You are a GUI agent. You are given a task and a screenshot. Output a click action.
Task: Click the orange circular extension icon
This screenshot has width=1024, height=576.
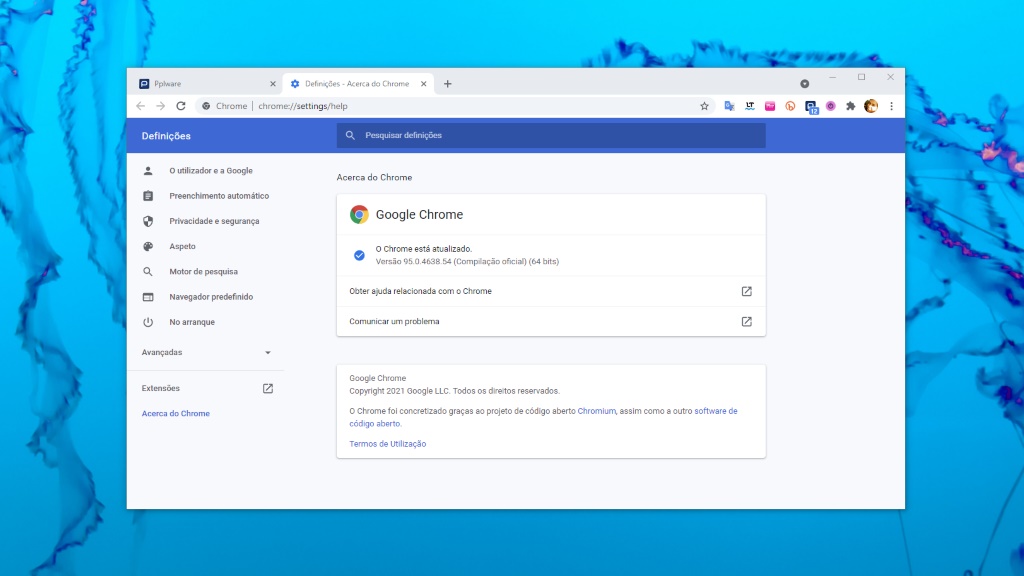click(790, 106)
